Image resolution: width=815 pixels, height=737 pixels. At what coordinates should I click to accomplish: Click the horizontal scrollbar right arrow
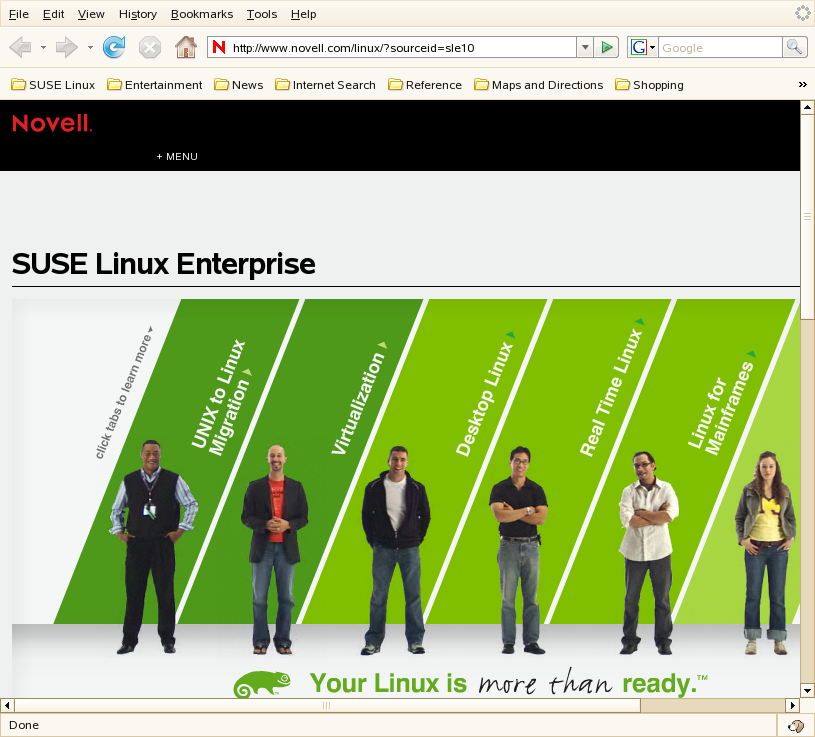[793, 705]
